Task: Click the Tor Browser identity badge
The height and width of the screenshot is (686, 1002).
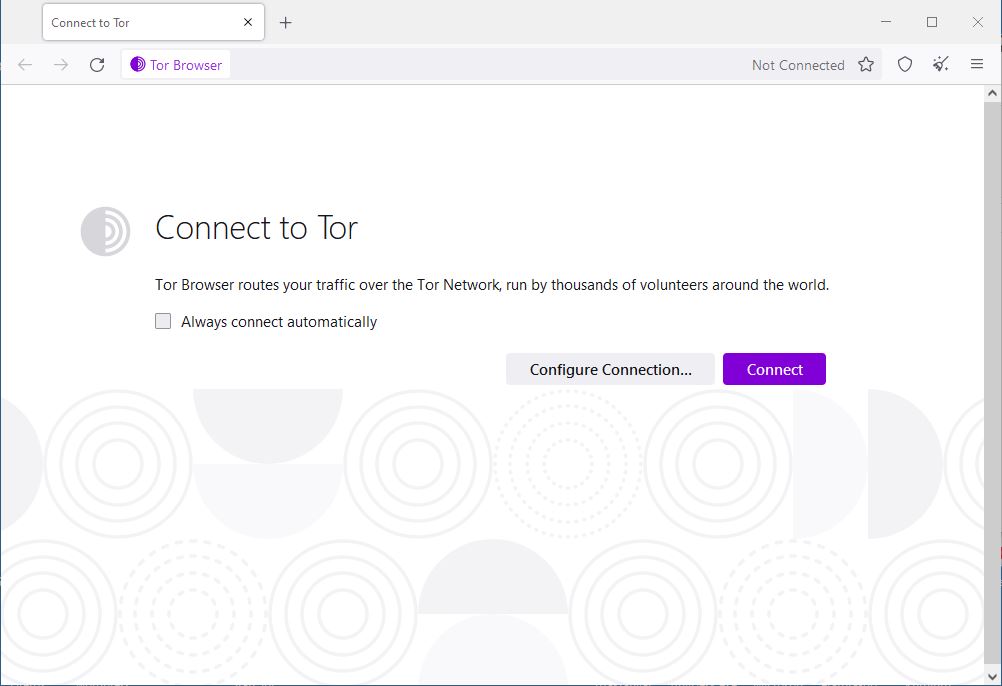Action: point(176,65)
